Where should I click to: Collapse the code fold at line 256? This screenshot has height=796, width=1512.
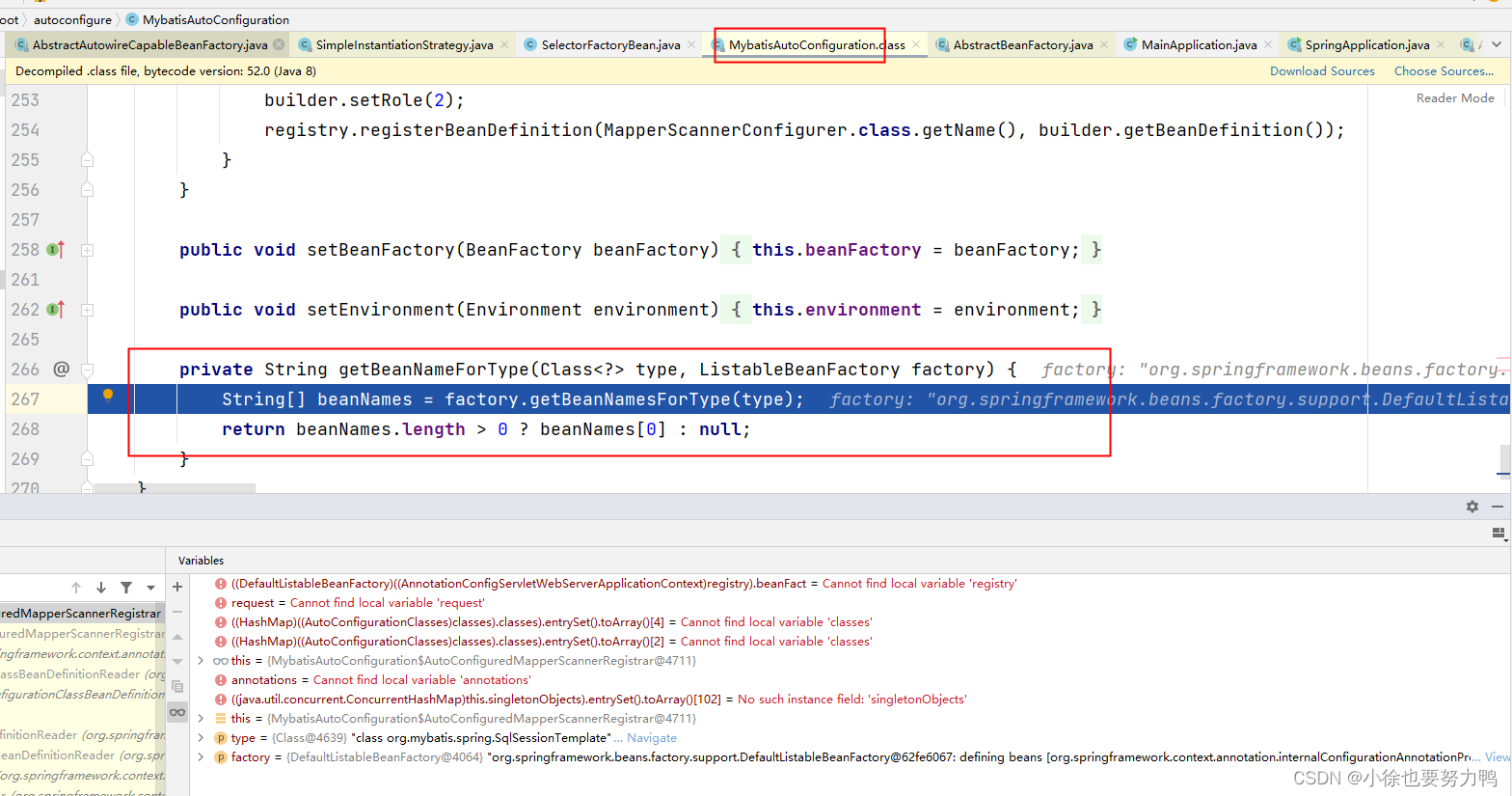[x=87, y=190]
